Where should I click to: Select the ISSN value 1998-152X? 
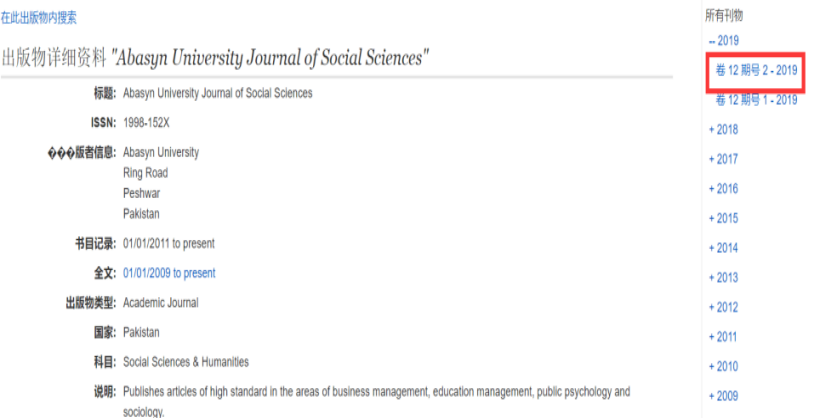pos(146,123)
